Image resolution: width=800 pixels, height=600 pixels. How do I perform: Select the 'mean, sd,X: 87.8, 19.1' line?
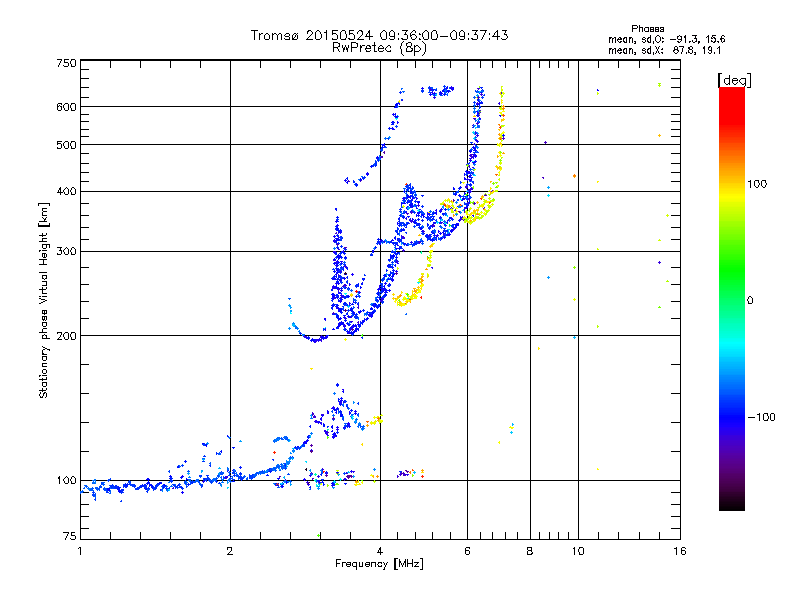pos(664,50)
